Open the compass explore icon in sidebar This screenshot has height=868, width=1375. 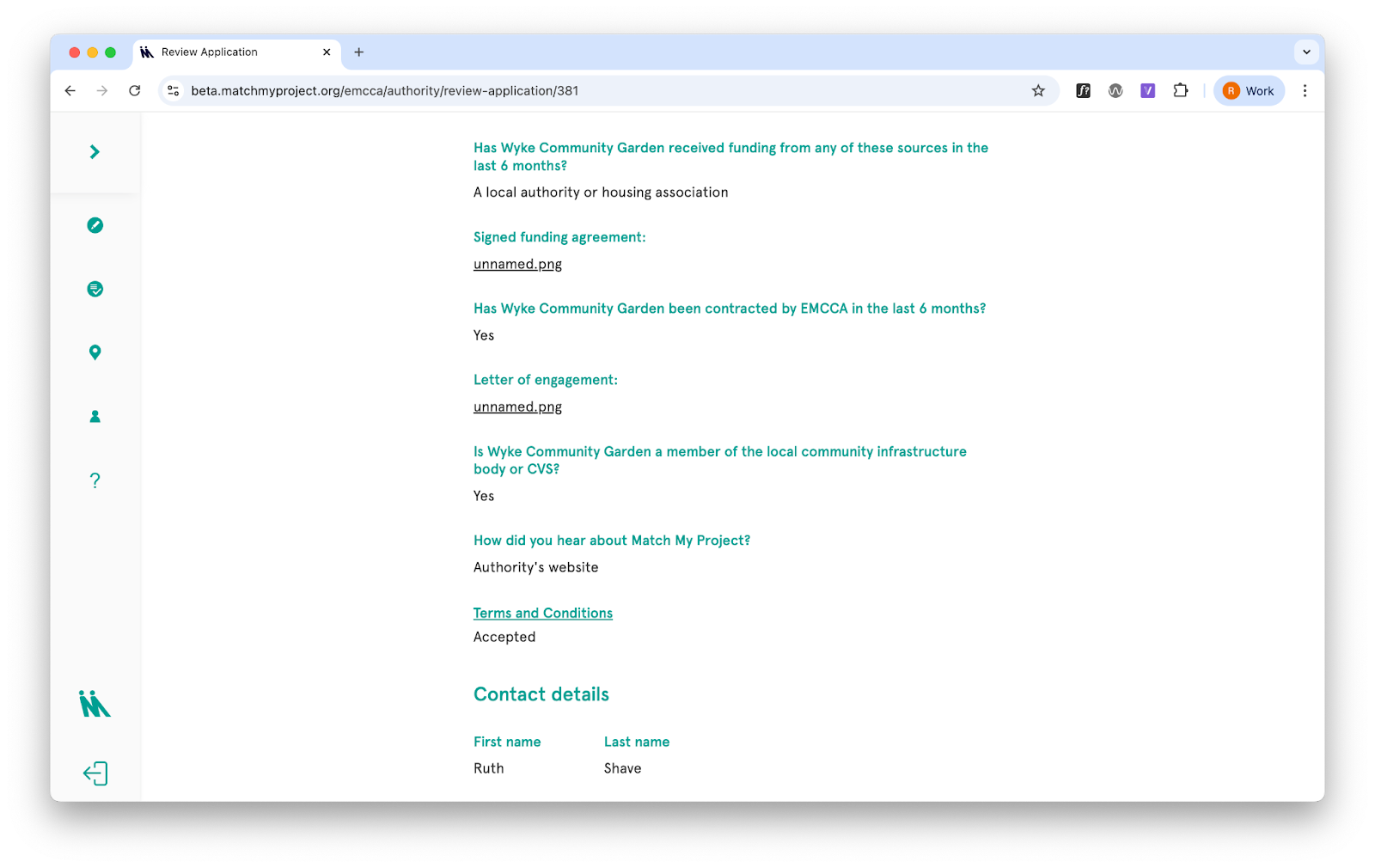(x=95, y=225)
